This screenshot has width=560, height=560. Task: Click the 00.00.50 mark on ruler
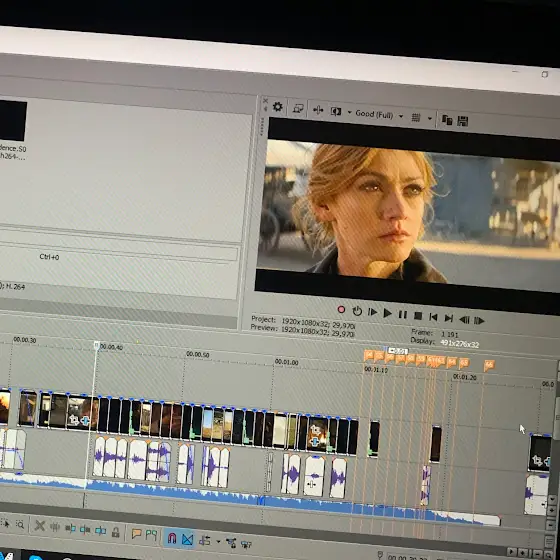pos(198,354)
